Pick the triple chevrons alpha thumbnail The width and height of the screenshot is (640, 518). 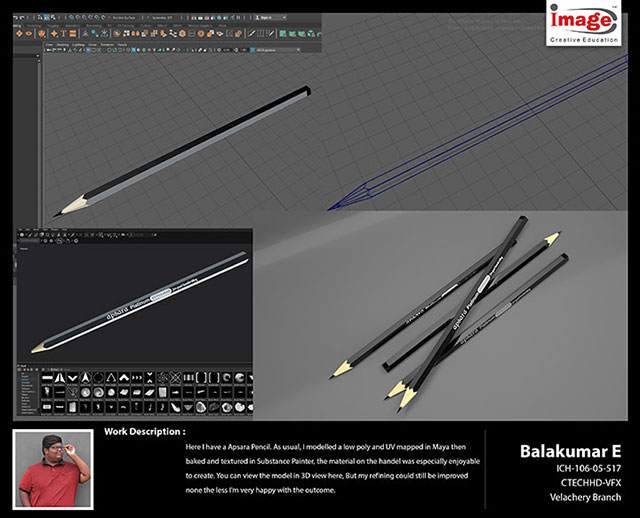tap(137, 378)
